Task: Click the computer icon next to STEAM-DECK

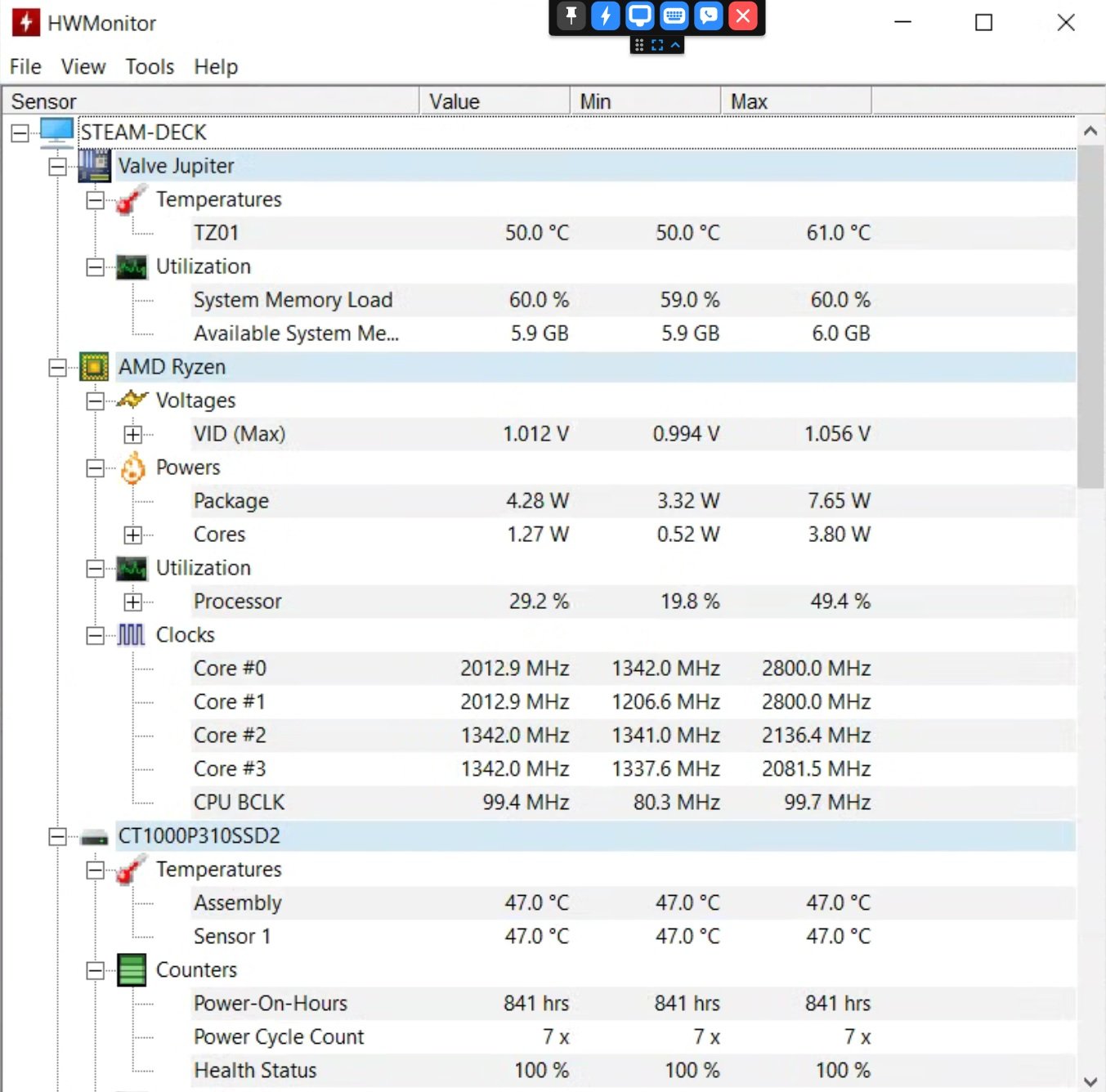Action: (x=56, y=132)
